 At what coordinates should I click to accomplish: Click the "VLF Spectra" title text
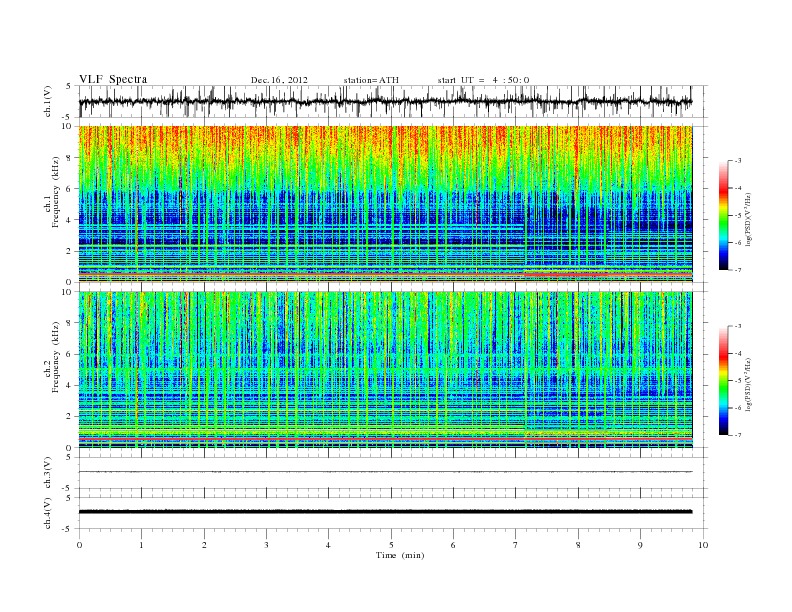click(113, 79)
